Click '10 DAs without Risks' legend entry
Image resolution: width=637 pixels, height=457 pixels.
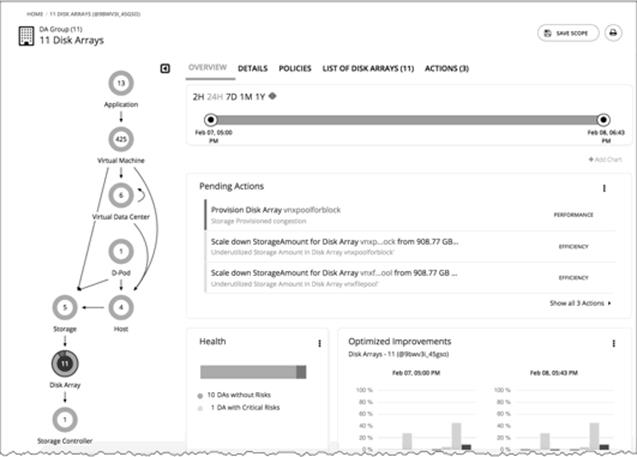[234, 395]
